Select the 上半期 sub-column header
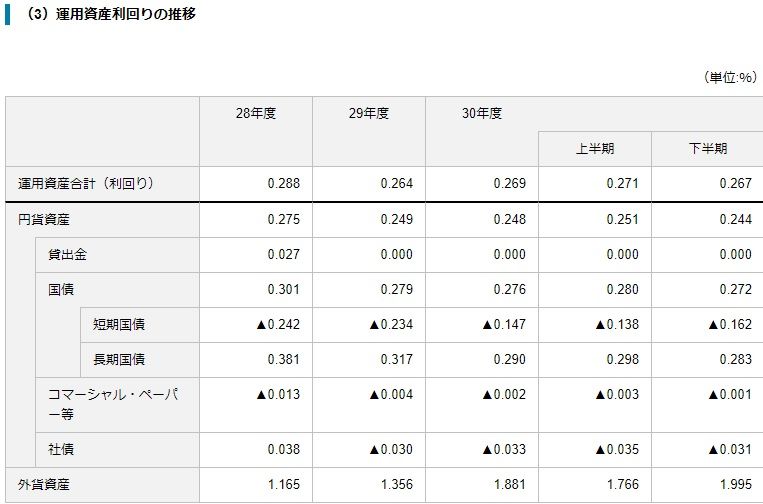763x504 pixels. click(595, 149)
